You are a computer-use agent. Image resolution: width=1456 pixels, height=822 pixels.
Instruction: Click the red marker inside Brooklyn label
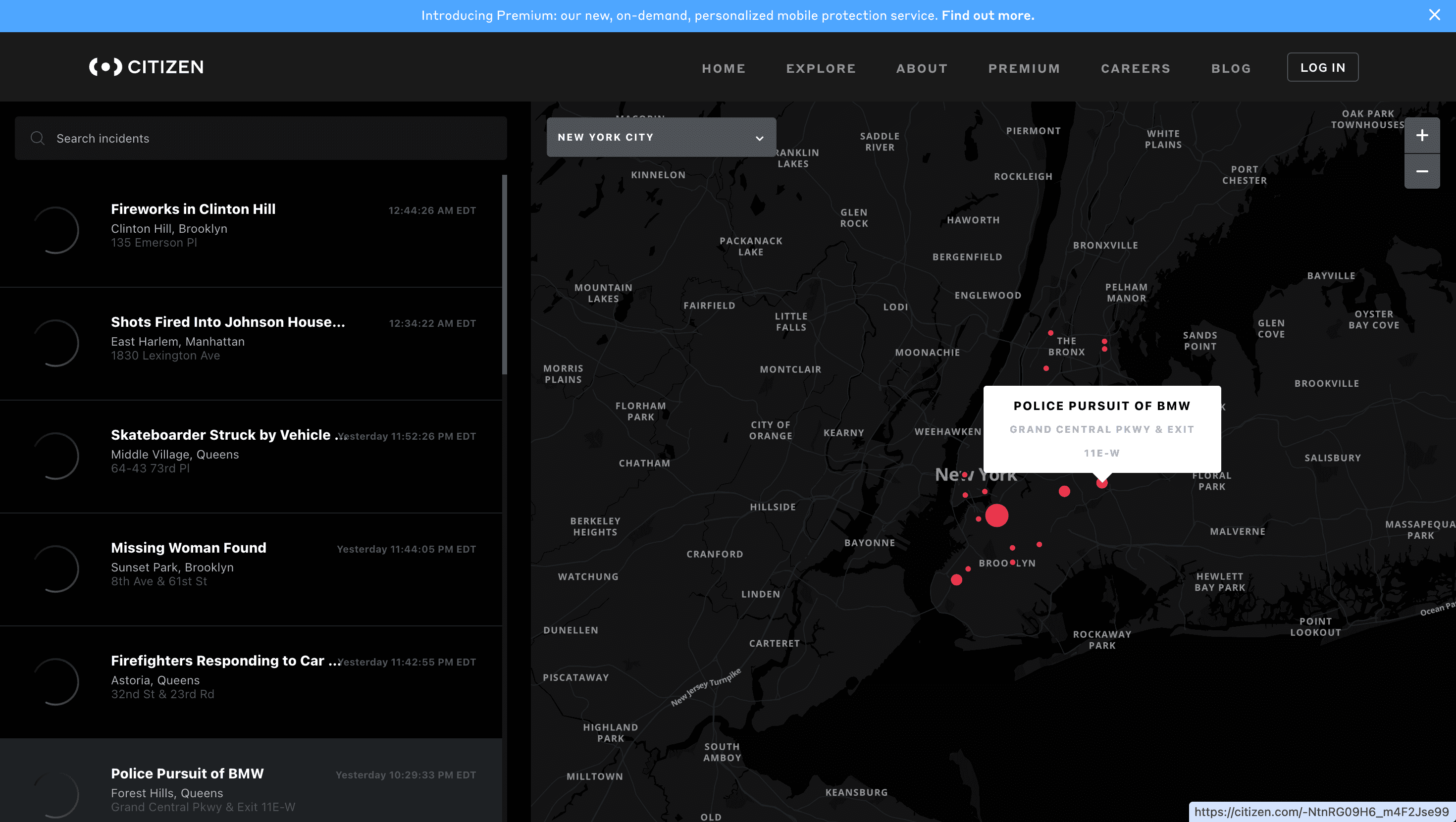coord(1012,563)
